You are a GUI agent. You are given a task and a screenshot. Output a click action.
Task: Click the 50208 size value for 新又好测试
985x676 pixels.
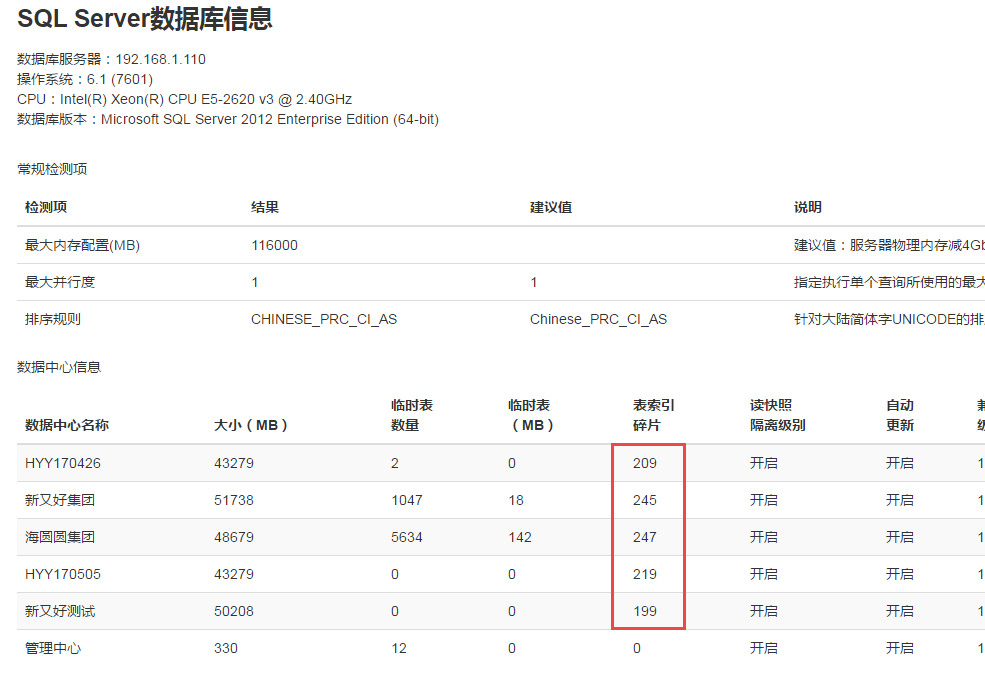click(234, 611)
